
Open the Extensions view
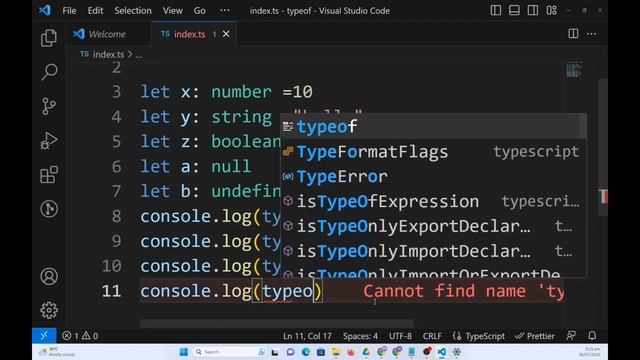(49, 175)
